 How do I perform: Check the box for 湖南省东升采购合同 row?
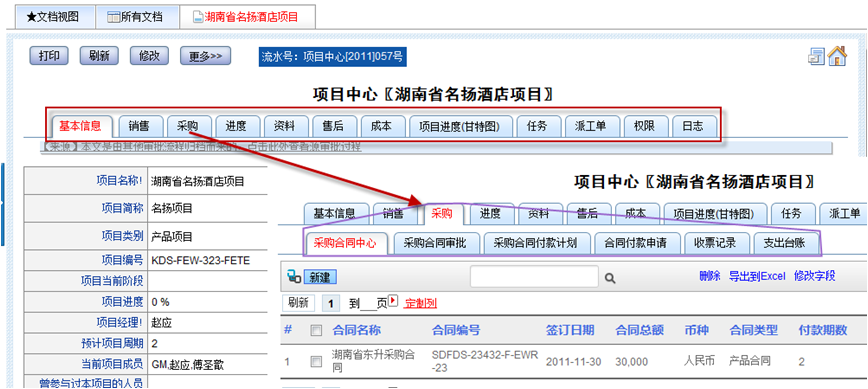point(316,361)
